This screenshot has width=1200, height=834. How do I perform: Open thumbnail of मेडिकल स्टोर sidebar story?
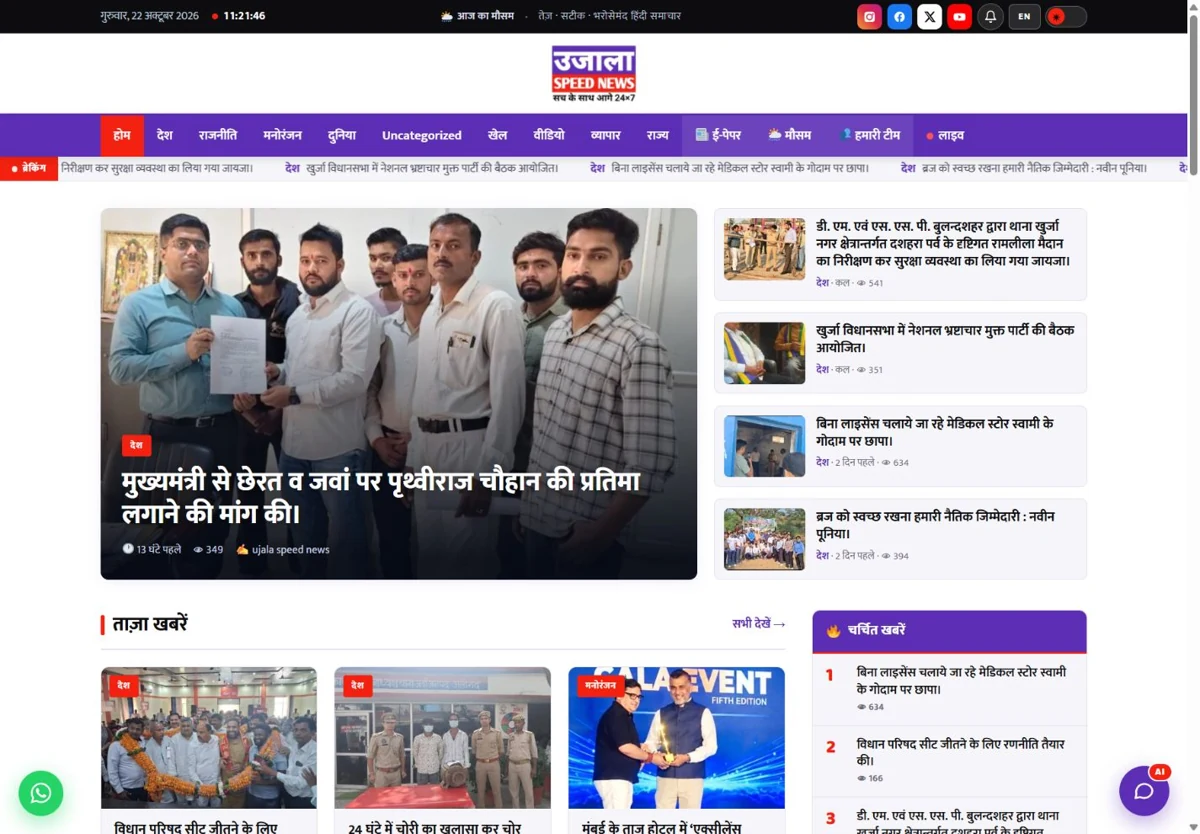tap(764, 446)
